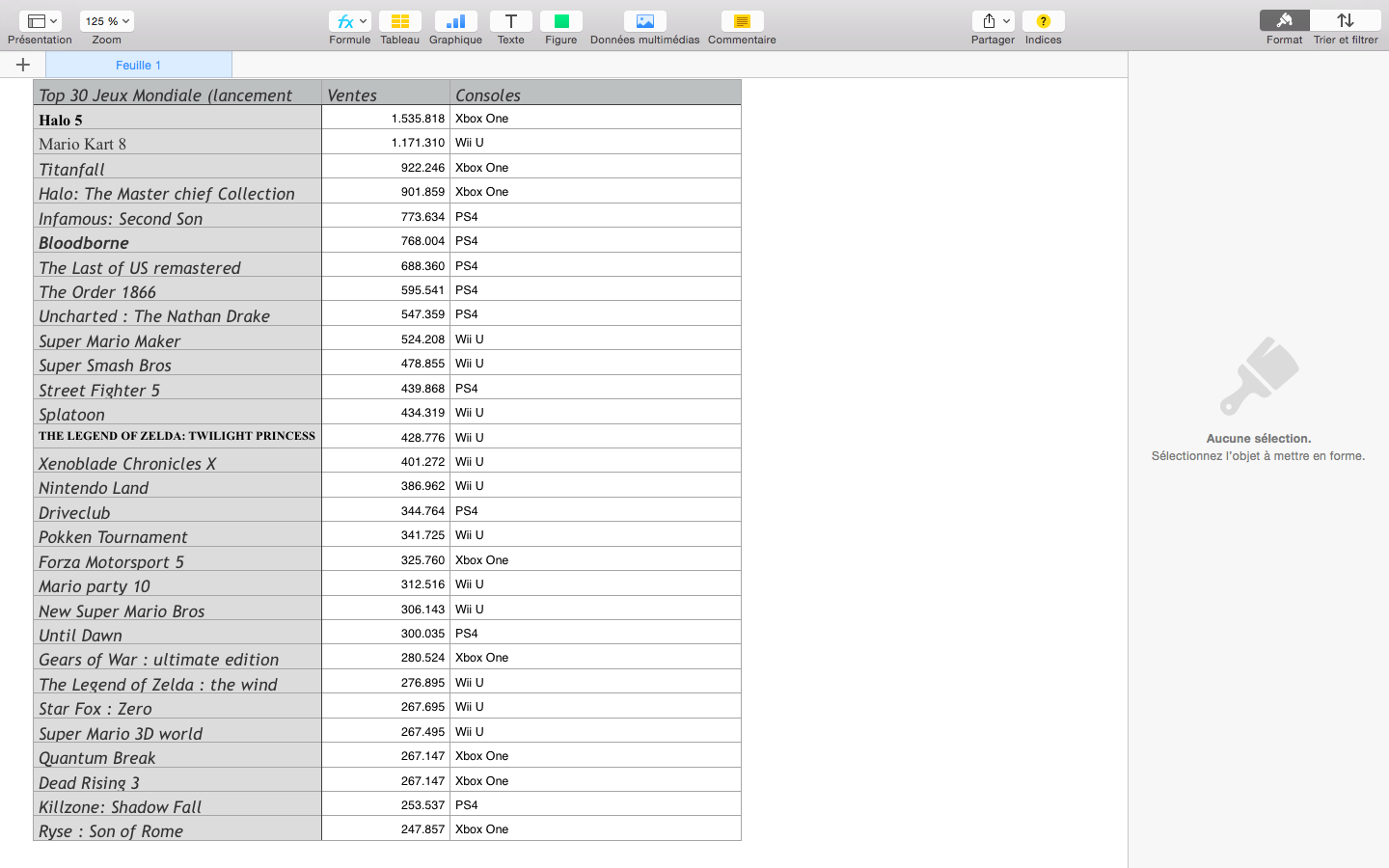The height and width of the screenshot is (868, 1389).
Task: Select The Last of US remastered cell
Action: [x=177, y=265]
